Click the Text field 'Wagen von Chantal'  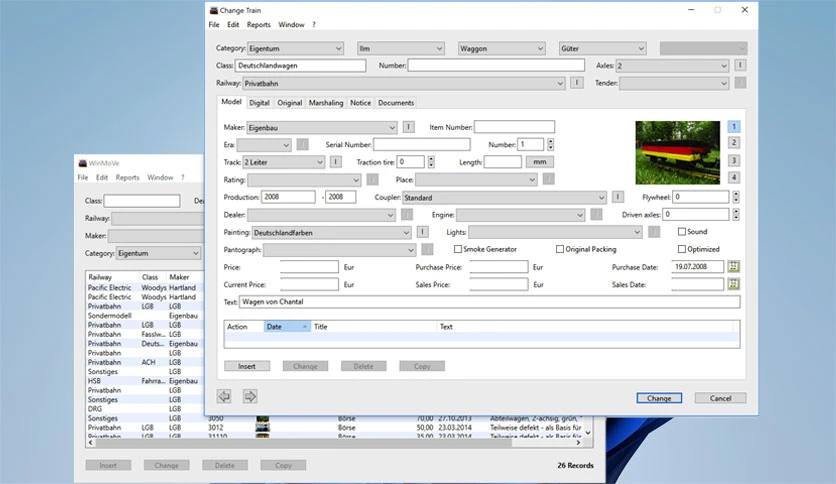(x=489, y=302)
